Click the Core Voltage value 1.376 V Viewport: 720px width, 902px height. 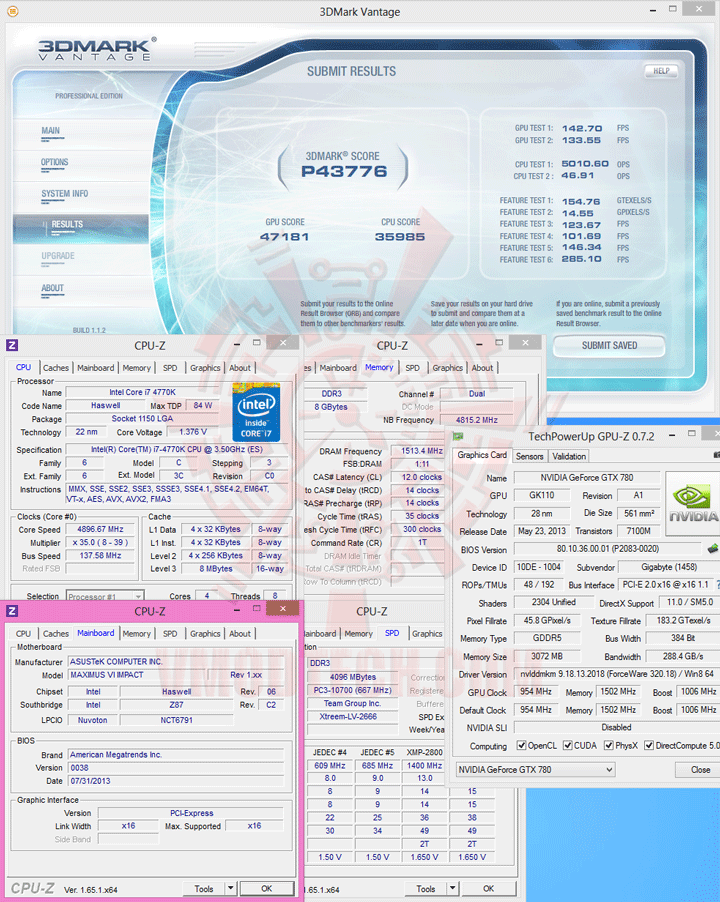tap(193, 431)
